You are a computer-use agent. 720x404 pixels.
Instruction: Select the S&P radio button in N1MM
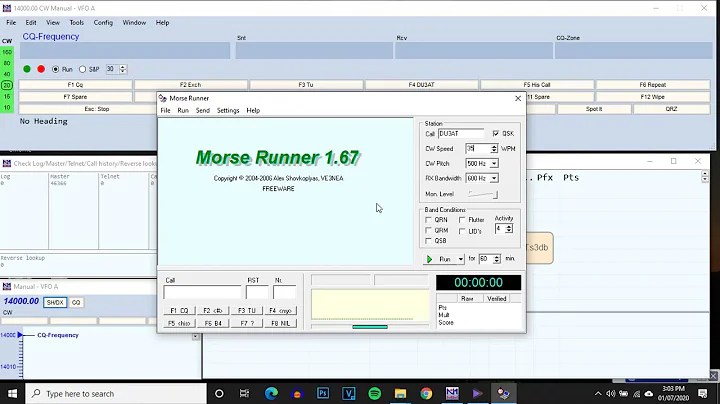82,69
